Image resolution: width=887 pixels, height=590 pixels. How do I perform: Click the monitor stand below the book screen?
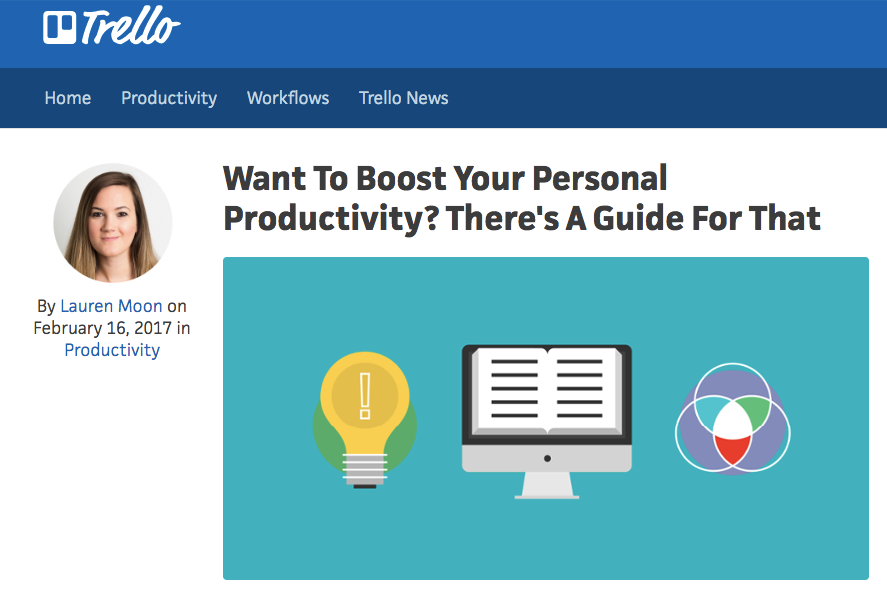(x=546, y=485)
